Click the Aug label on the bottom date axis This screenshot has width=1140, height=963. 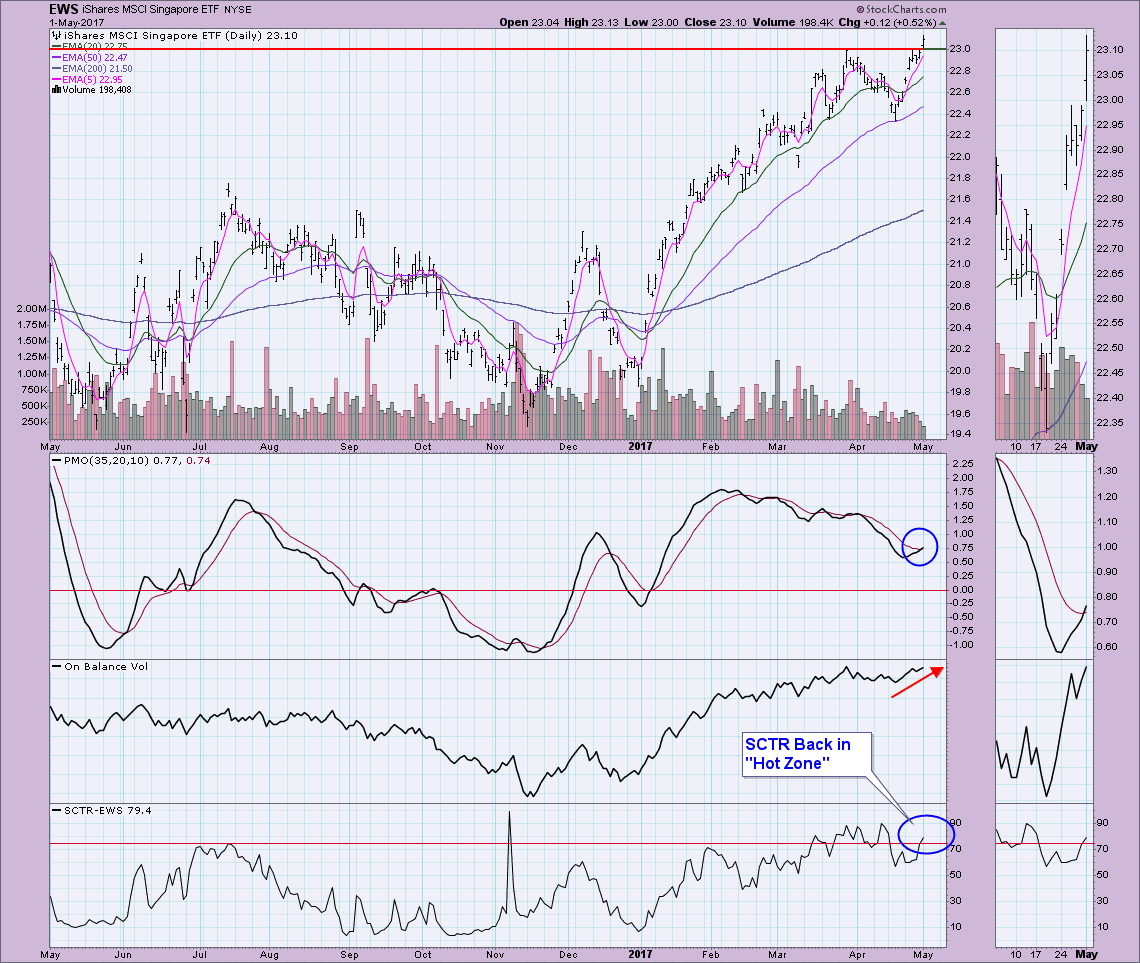click(x=269, y=954)
